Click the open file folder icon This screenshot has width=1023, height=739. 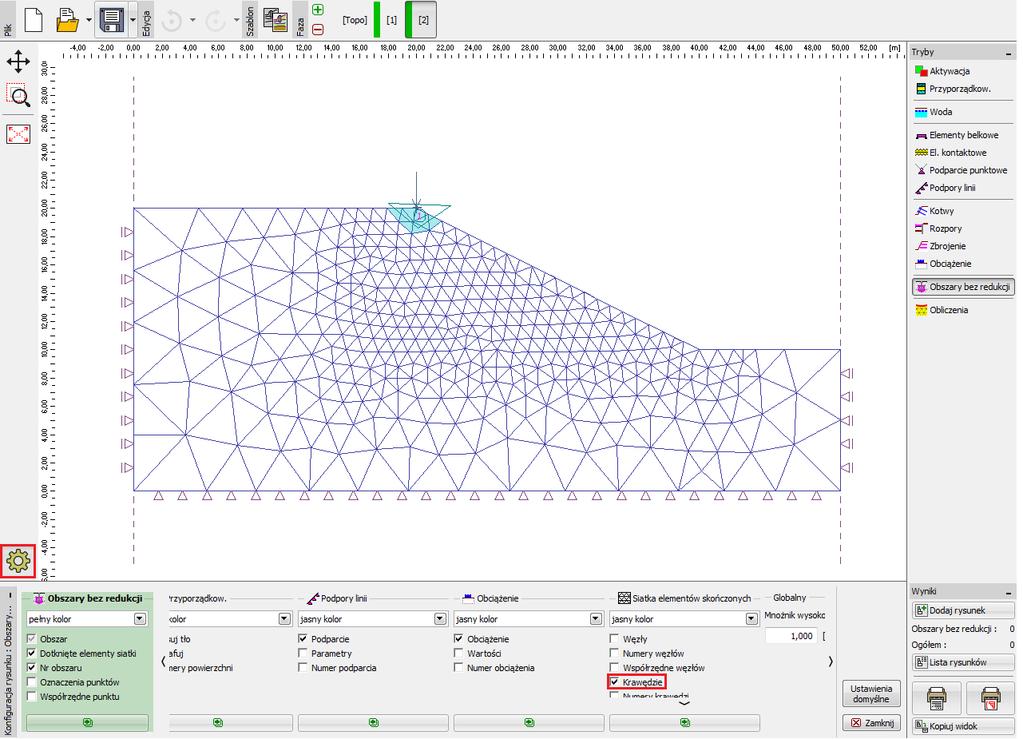67,20
